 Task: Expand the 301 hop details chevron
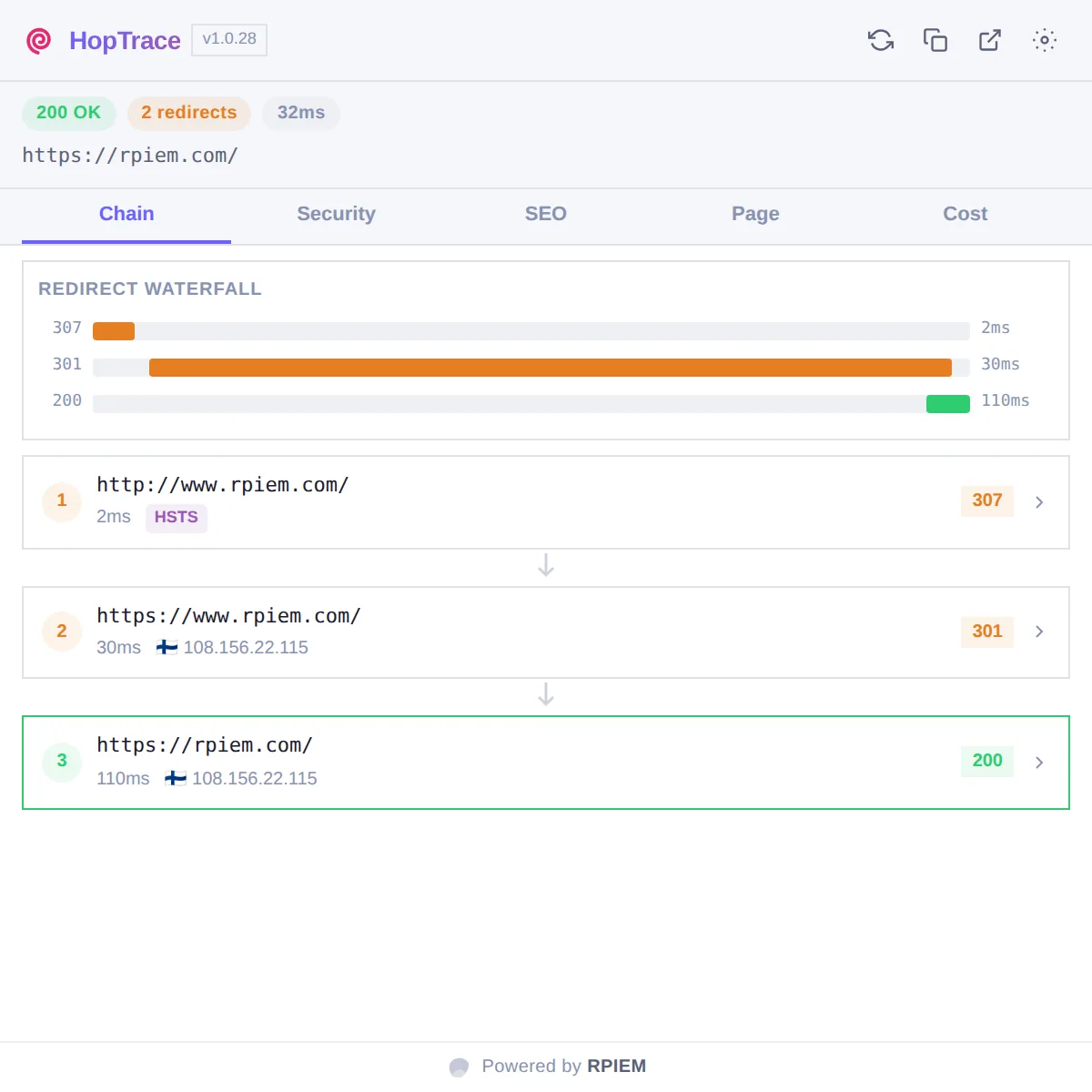[x=1039, y=632]
